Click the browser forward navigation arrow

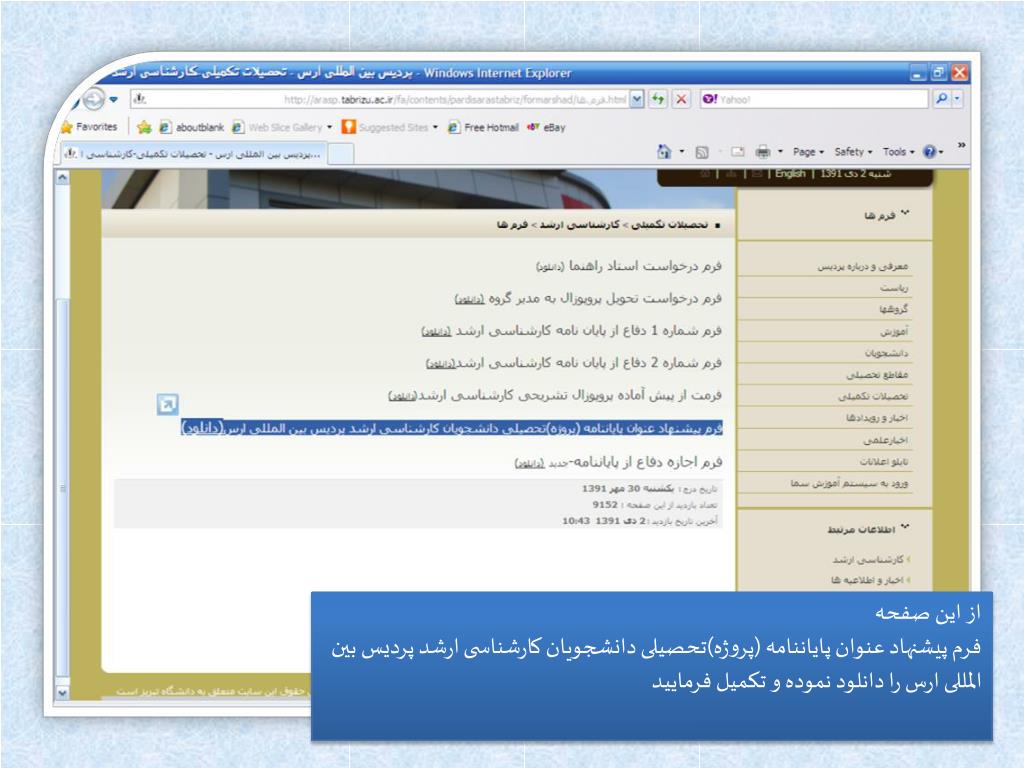pyautogui.click(x=95, y=99)
